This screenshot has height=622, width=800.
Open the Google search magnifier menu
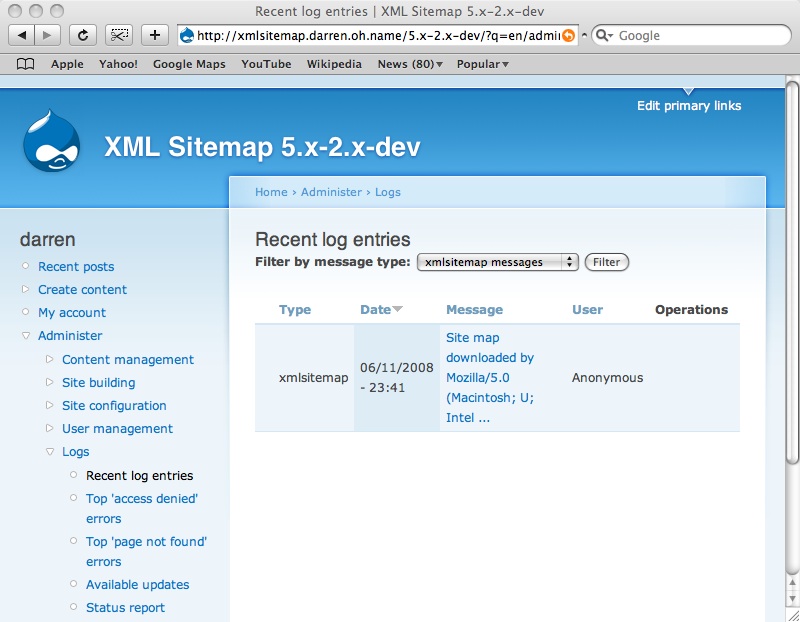(x=604, y=35)
